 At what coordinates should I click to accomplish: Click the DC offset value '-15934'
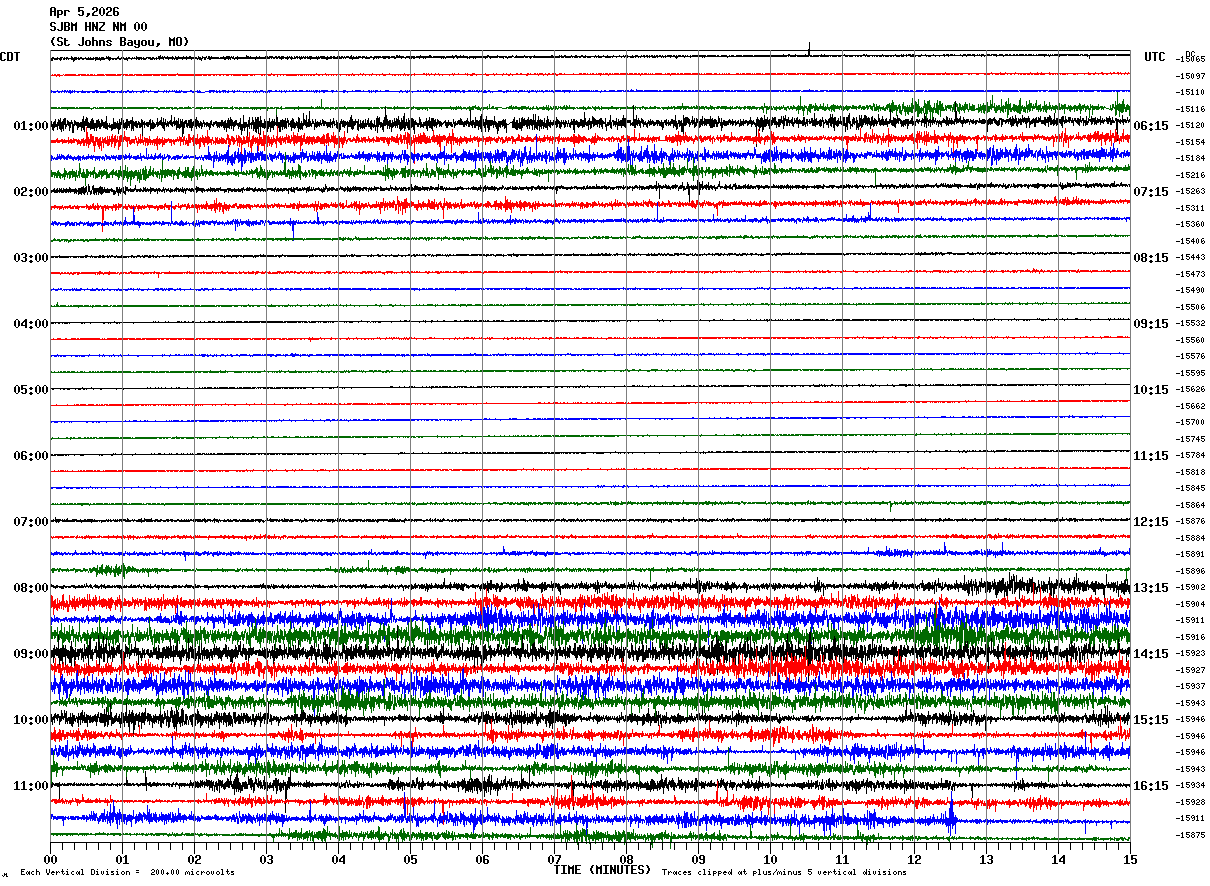(x=1190, y=786)
